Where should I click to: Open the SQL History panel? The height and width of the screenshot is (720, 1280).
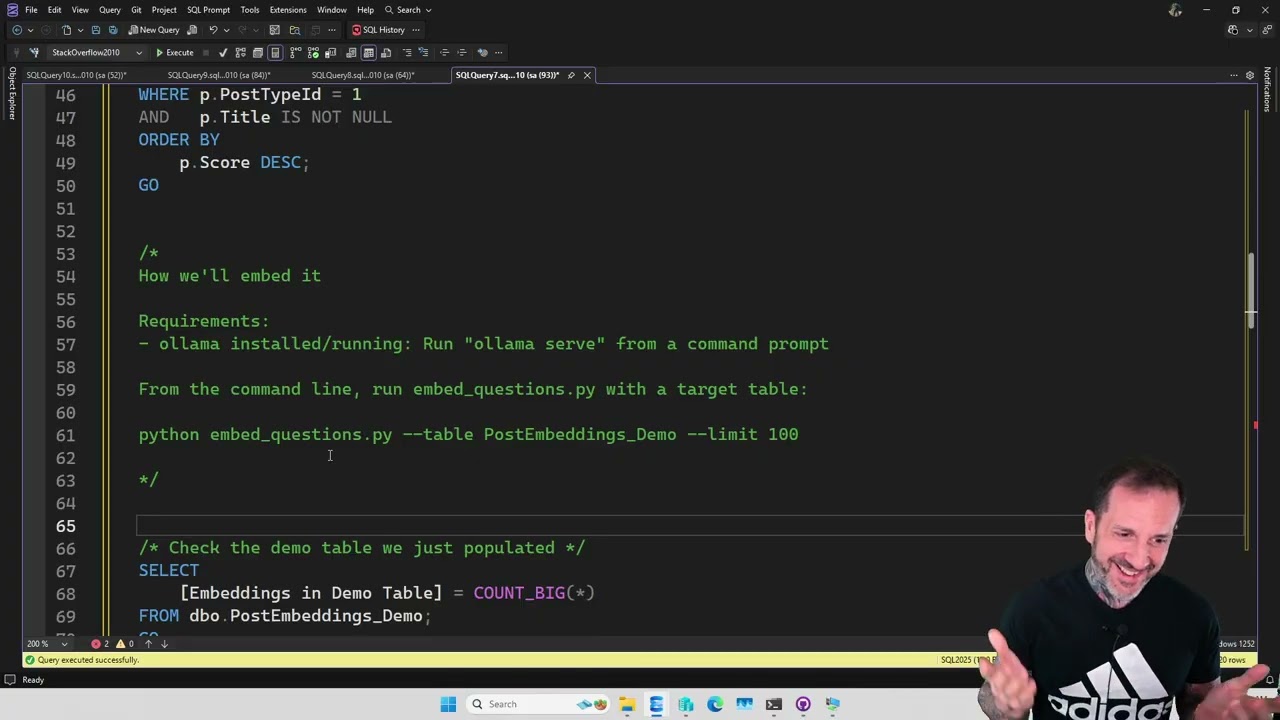pos(378,30)
